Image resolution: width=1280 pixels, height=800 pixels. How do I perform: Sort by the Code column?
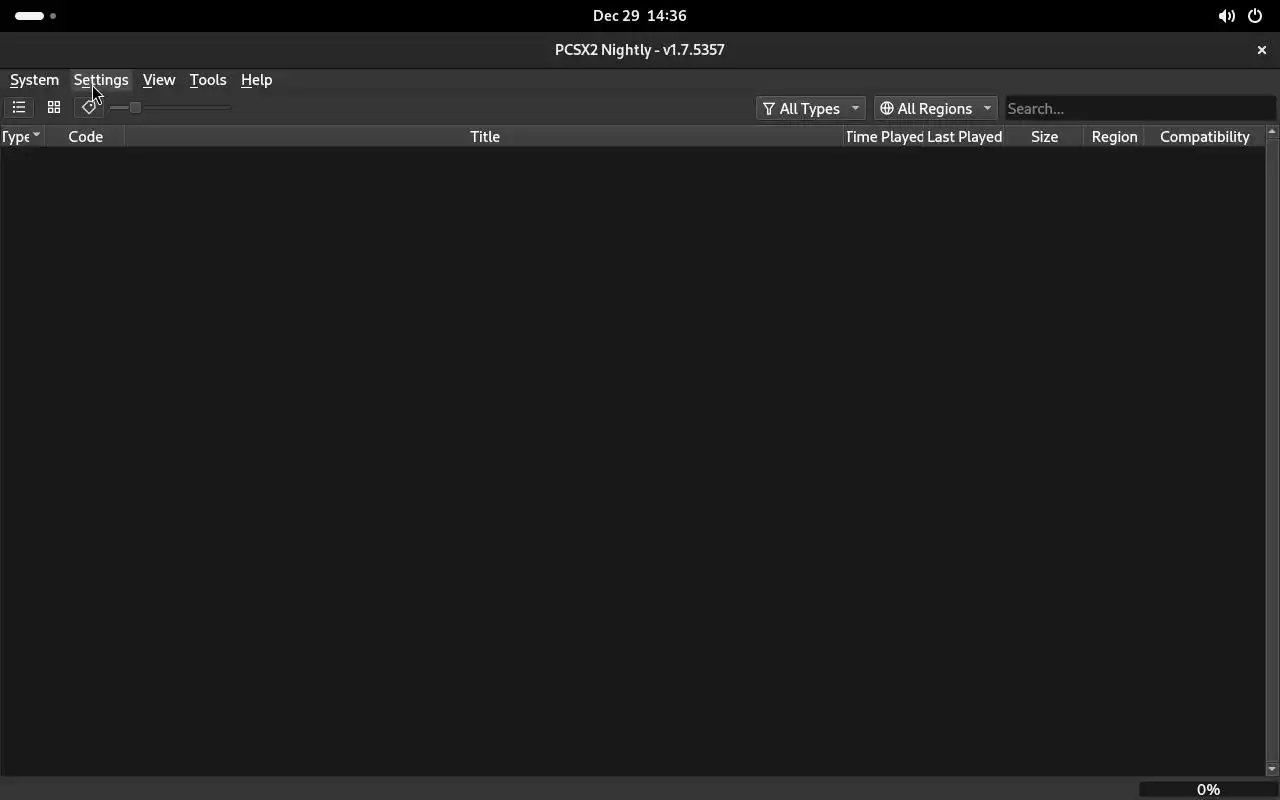point(85,137)
